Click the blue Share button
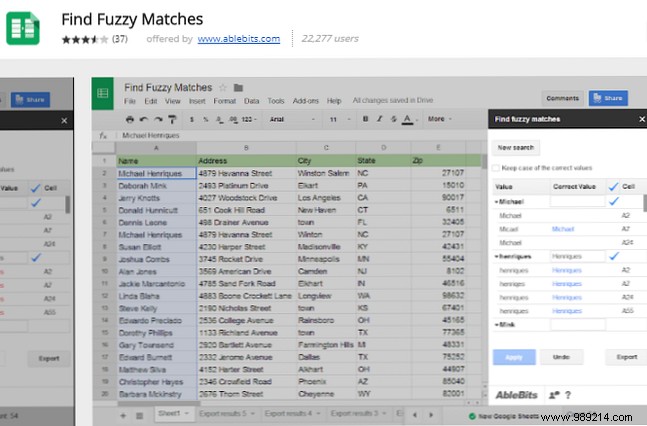This screenshot has width=647, height=426. [608, 98]
